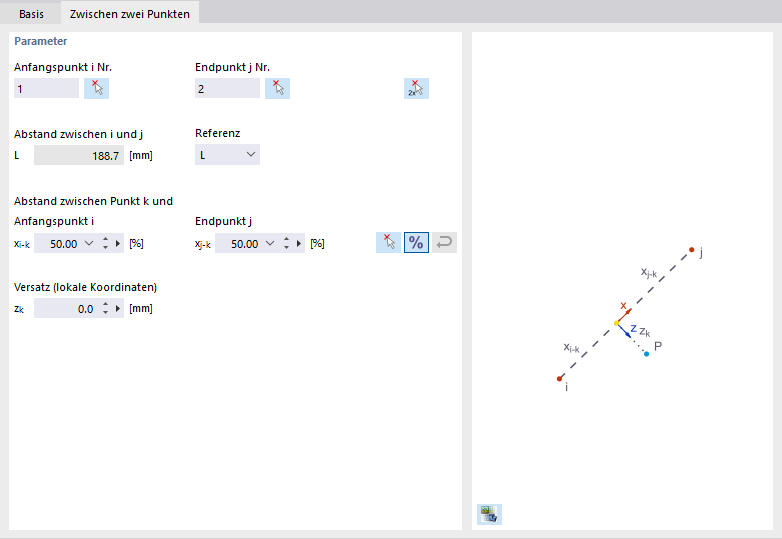Screen dimensions: 782x539
Task: Click the zk spinner arrows
Action: pyautogui.click(x=105, y=308)
